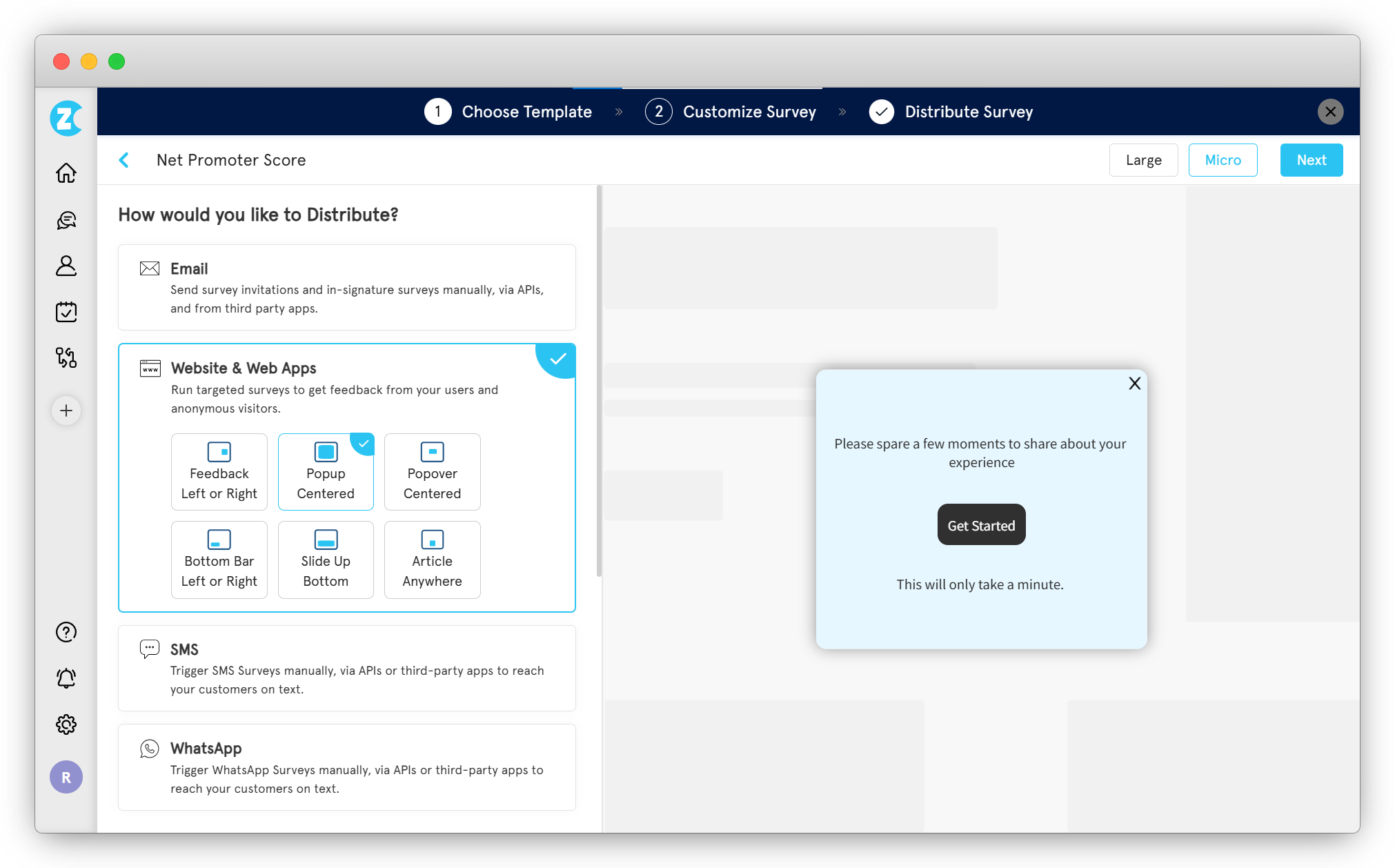This screenshot has width=1395, height=868.
Task: Open the workflows icon in sidebar
Action: [66, 357]
